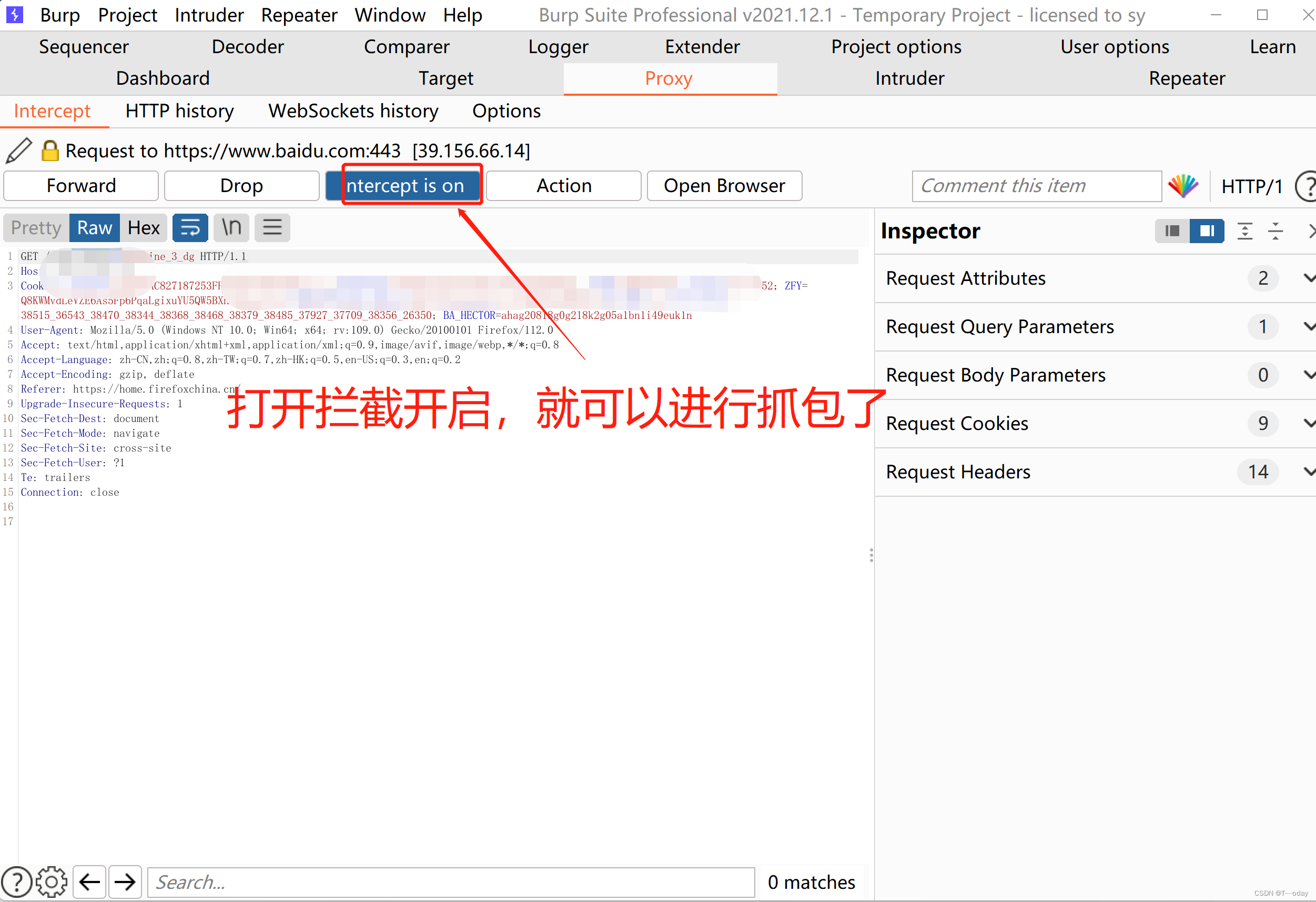Open the editor hamburger menu icon
Screen dimensions: 1316x902
coord(272,228)
